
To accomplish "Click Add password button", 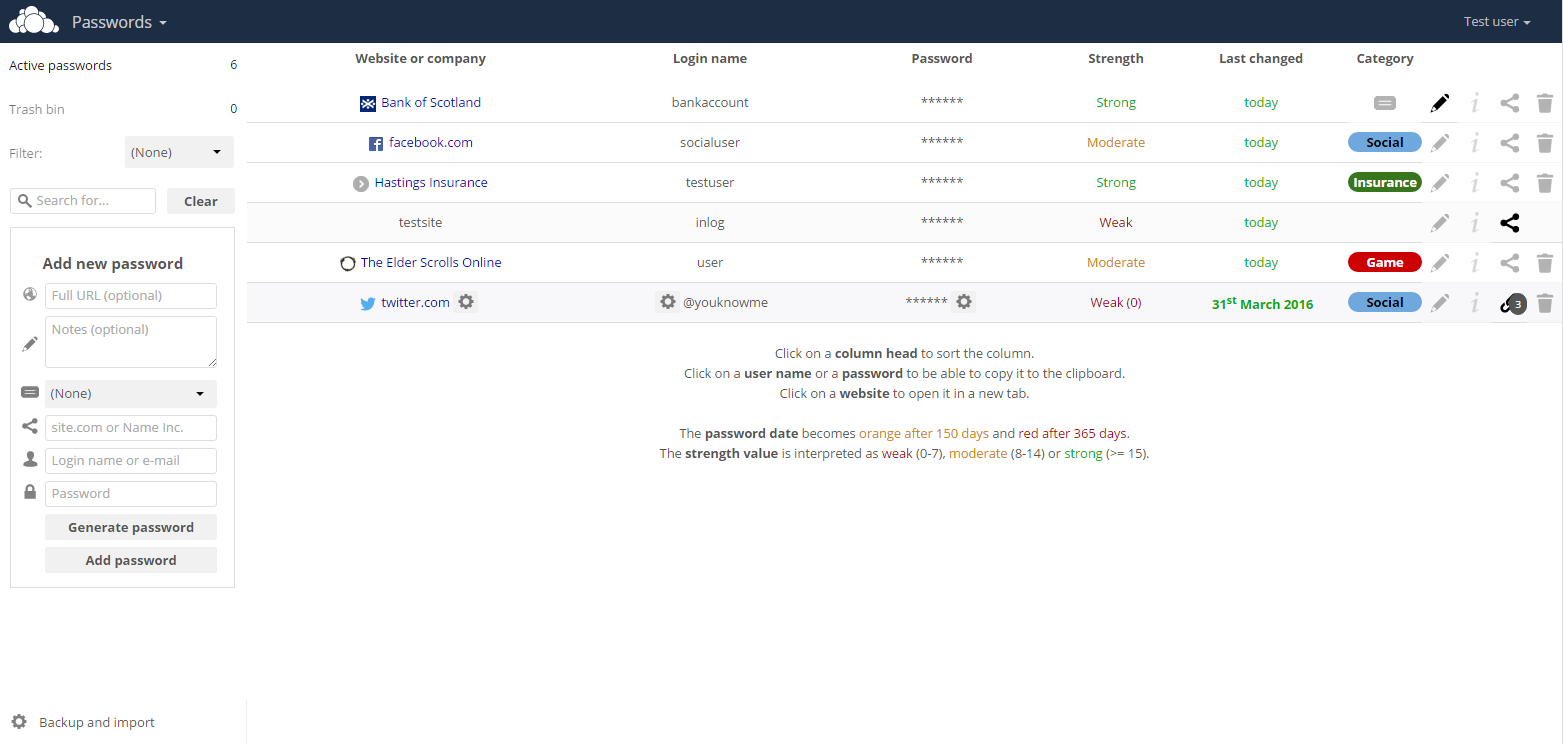I will tap(131, 560).
